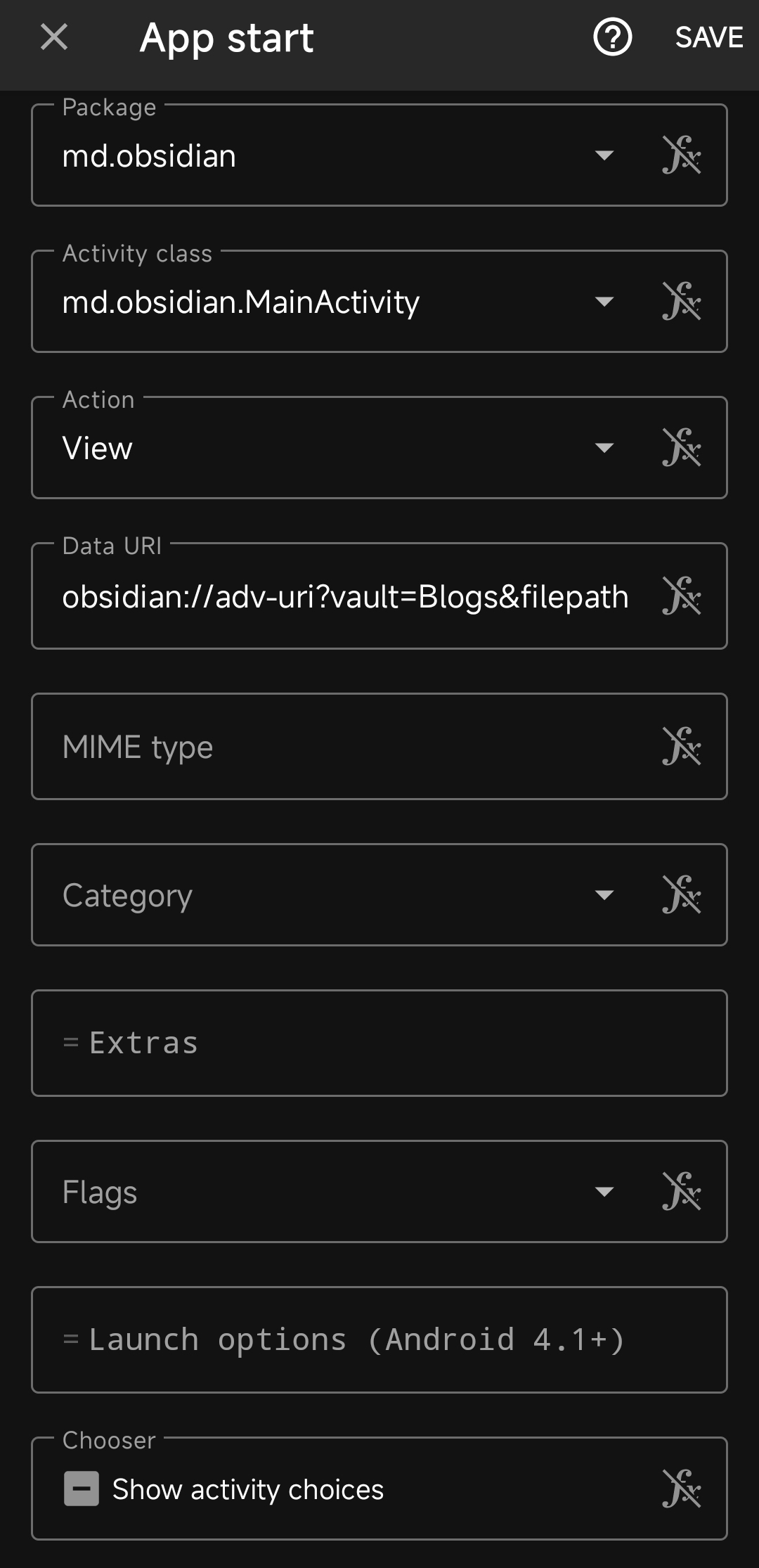Expand the Package dropdown arrow

(x=604, y=155)
